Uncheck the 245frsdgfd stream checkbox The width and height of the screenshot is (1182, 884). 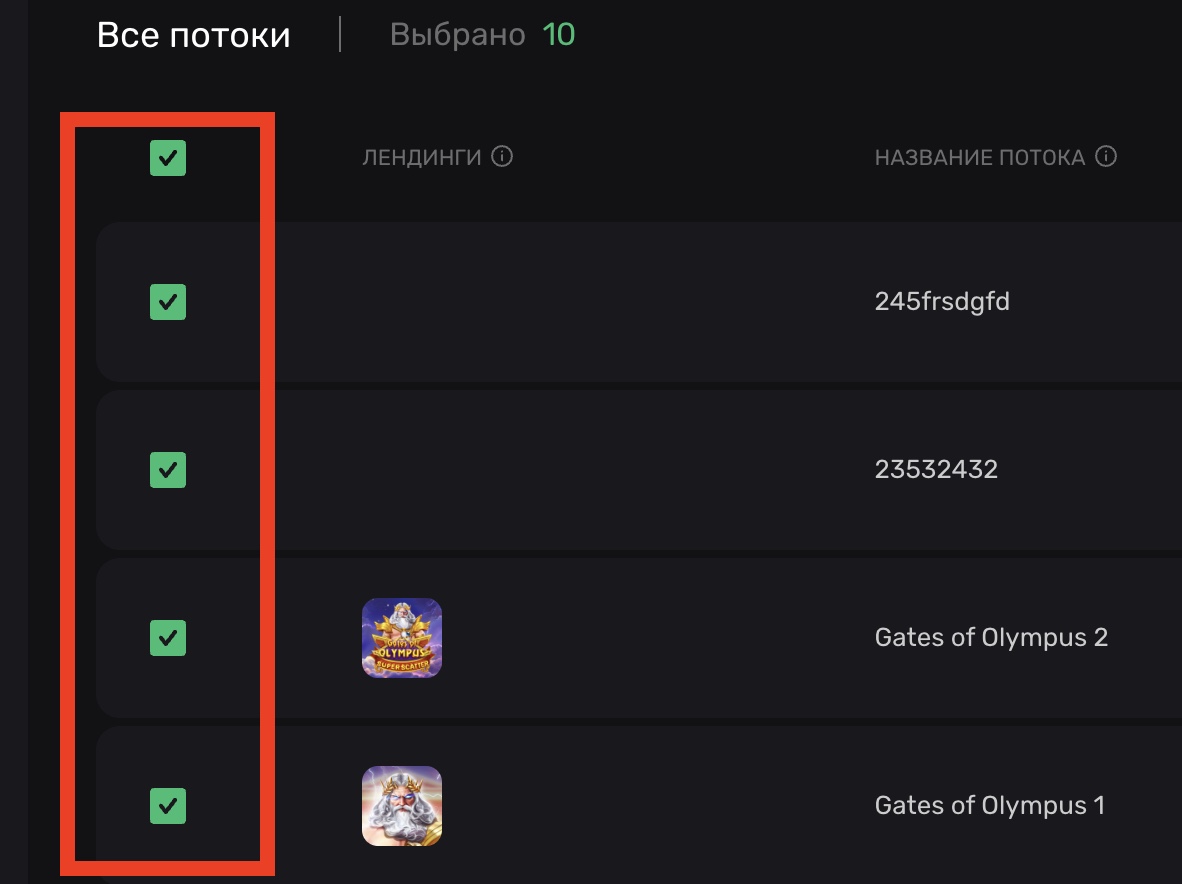pos(168,302)
